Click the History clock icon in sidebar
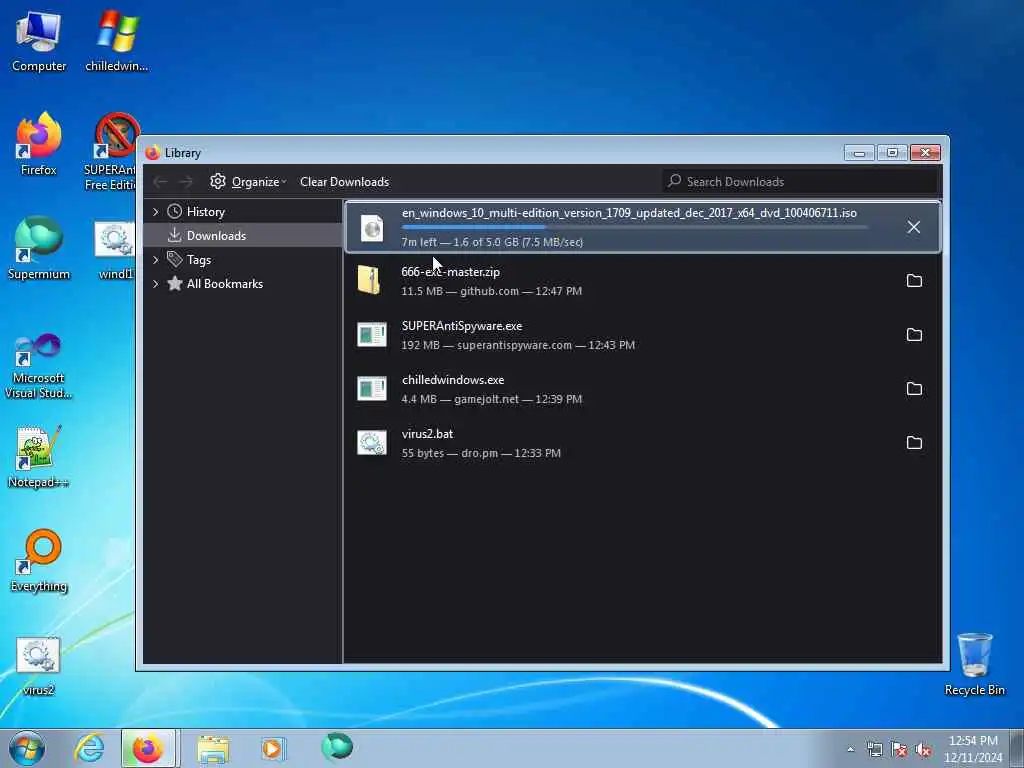The image size is (1024, 768). (174, 212)
